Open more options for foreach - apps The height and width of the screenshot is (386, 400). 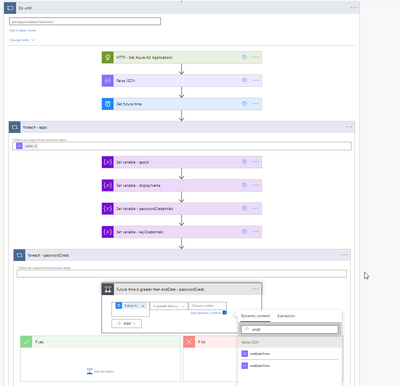tap(349, 127)
